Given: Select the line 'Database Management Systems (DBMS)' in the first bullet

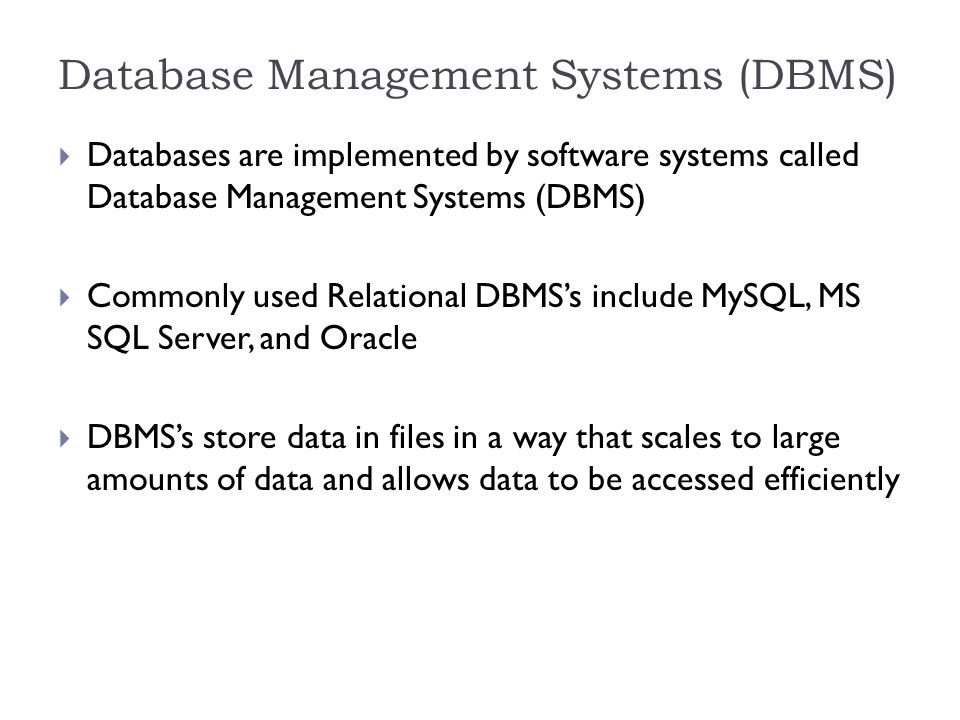Looking at the screenshot, I should pyautogui.click(x=366, y=198).
